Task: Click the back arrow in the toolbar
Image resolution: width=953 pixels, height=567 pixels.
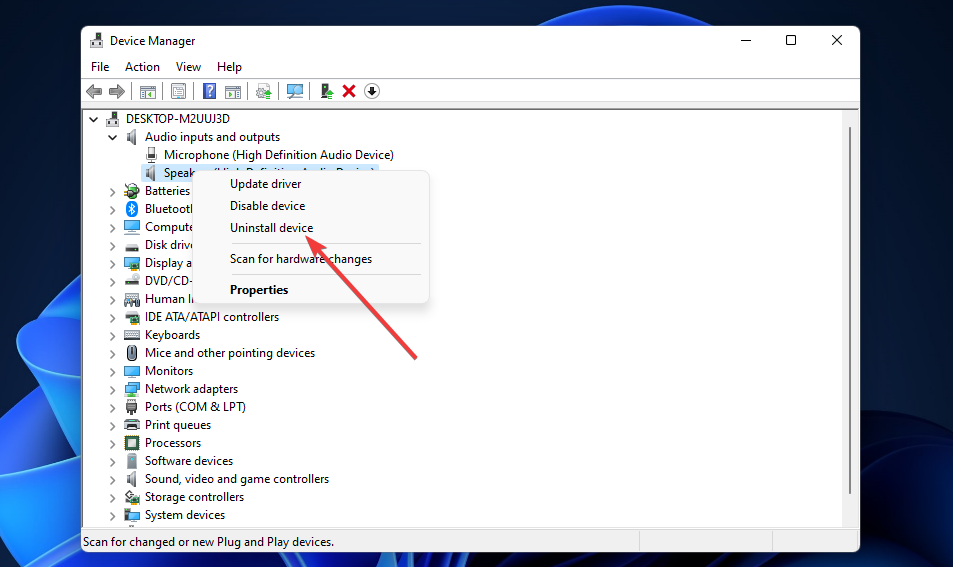Action: pyautogui.click(x=94, y=91)
